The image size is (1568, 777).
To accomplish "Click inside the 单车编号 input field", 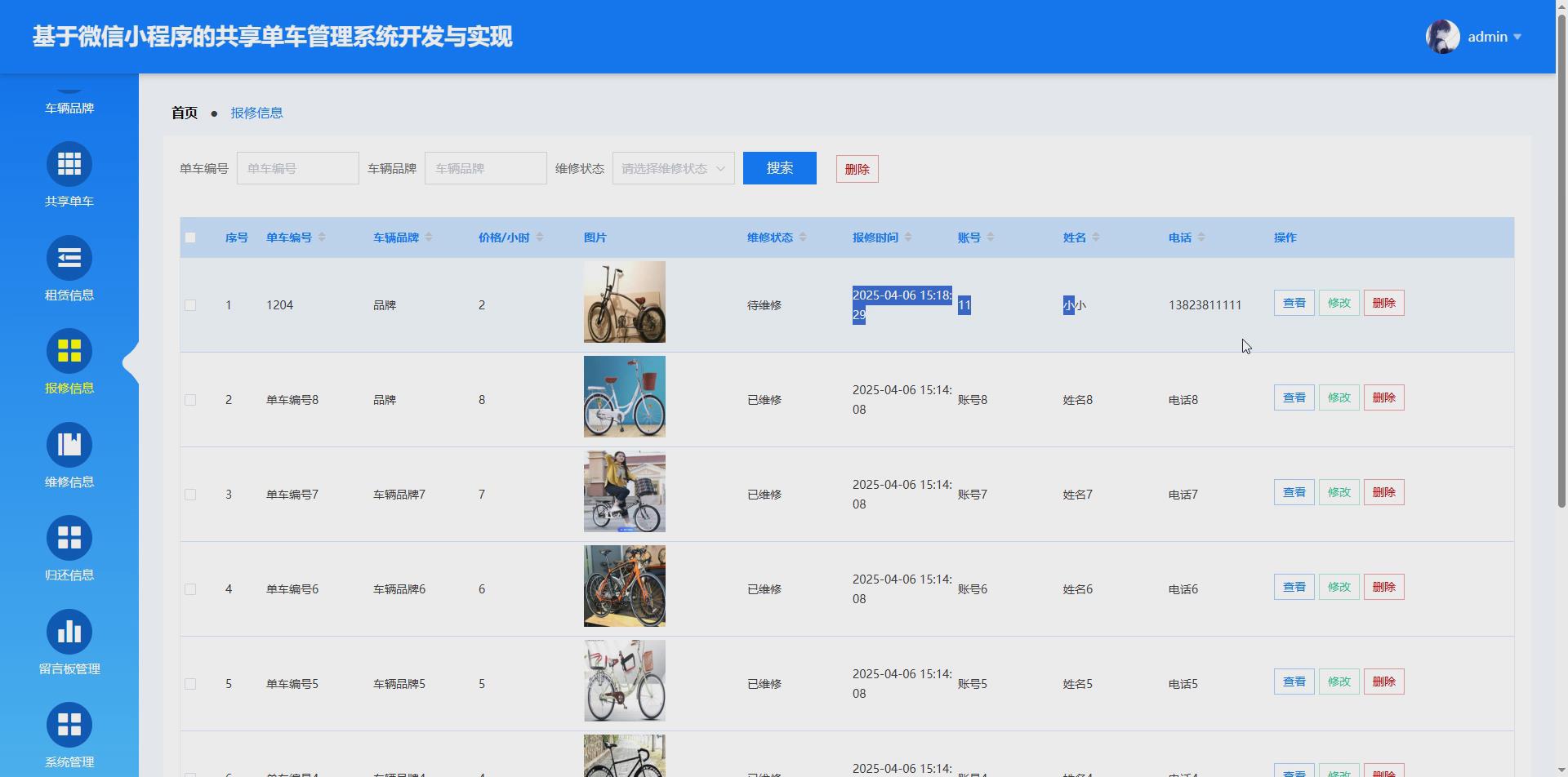I will 296,167.
